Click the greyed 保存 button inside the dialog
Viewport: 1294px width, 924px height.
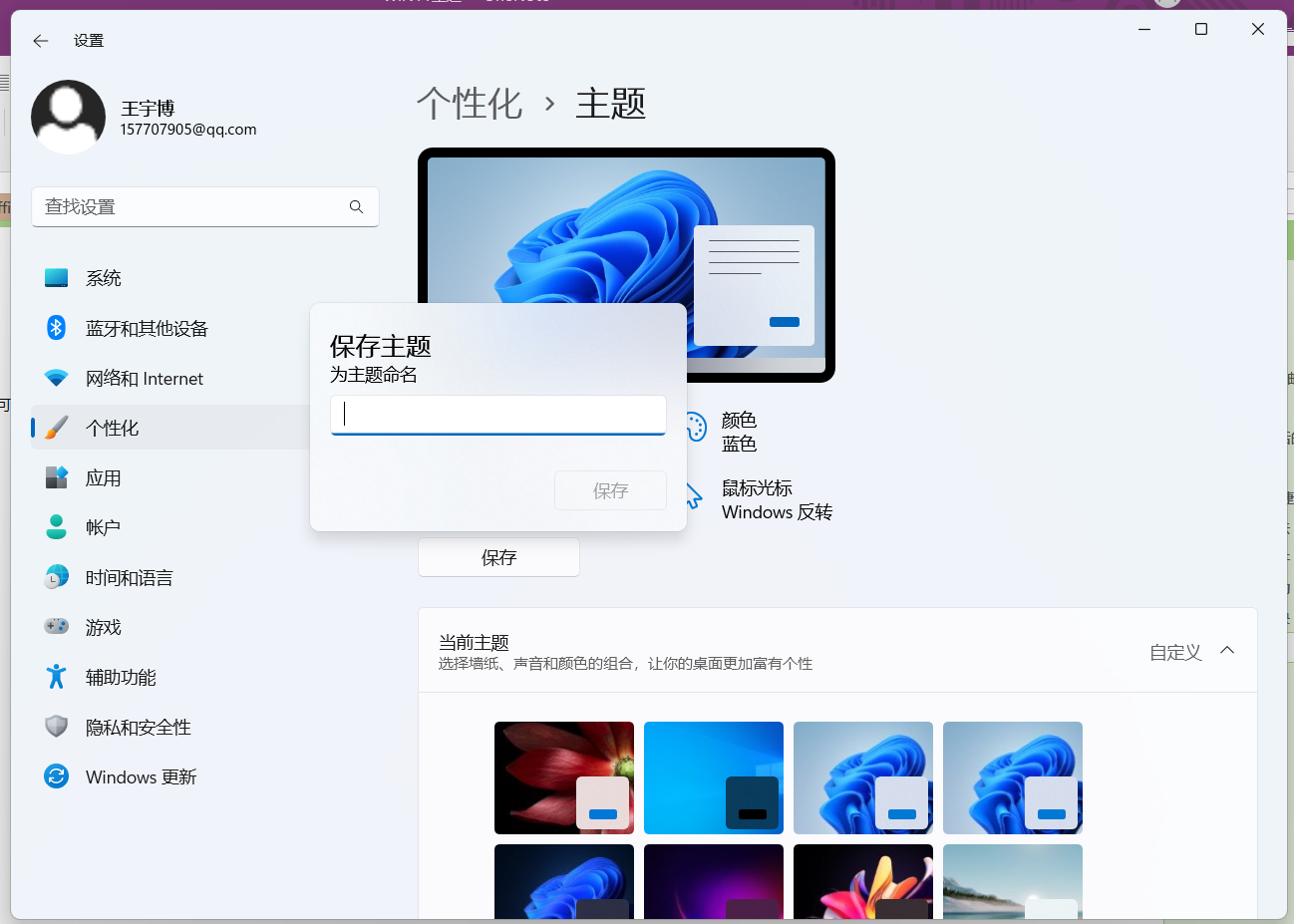click(x=610, y=490)
